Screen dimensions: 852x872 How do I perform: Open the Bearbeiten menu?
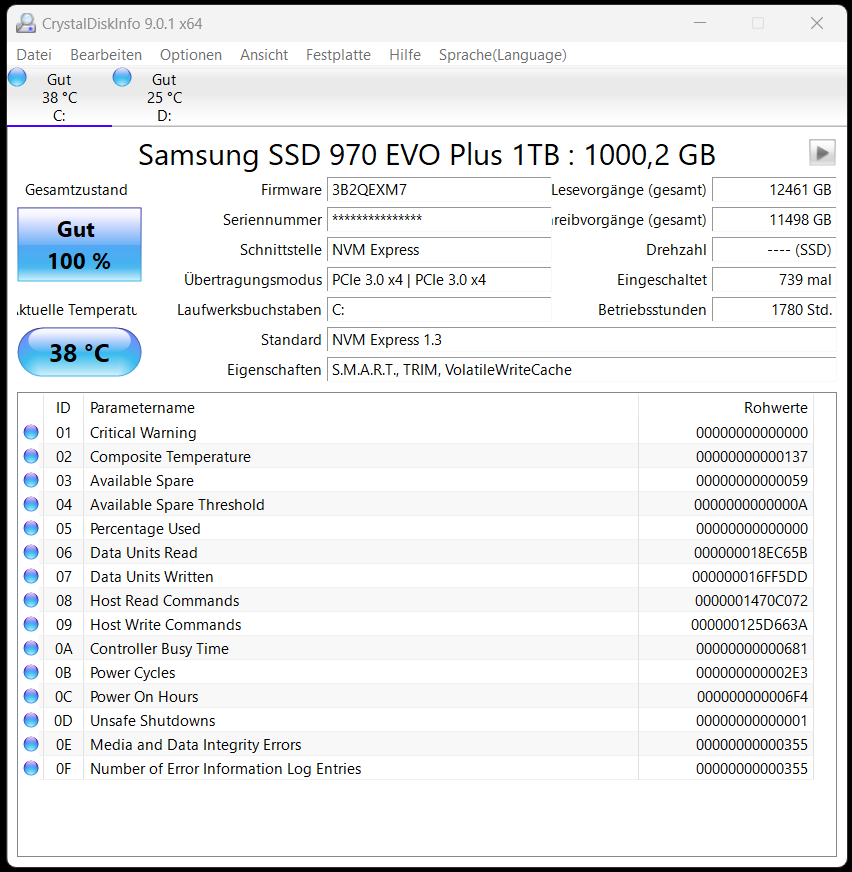106,54
